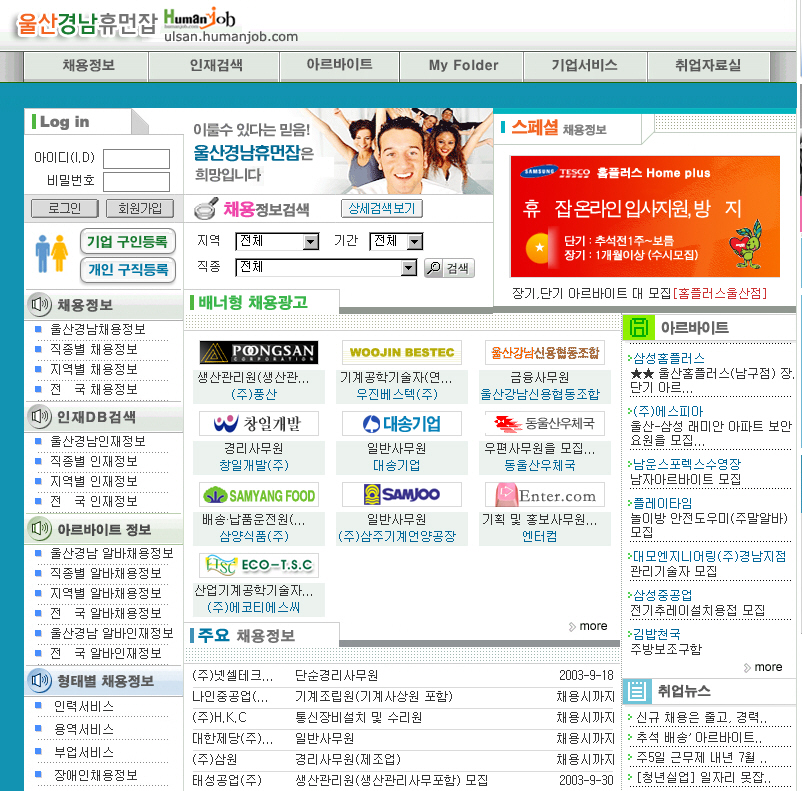Open the Enter.com logo banner
The width and height of the screenshot is (802, 791).
(x=545, y=495)
